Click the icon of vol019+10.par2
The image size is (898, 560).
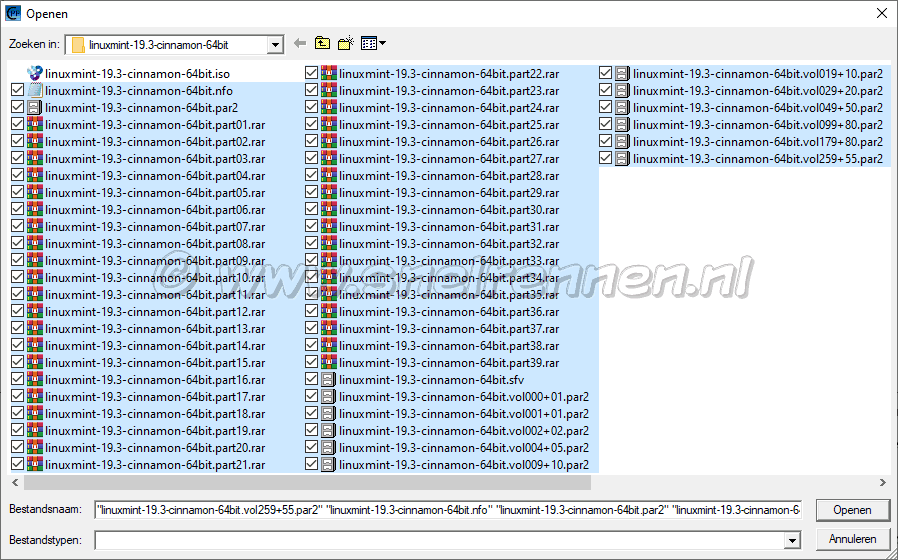pyautogui.click(x=623, y=73)
